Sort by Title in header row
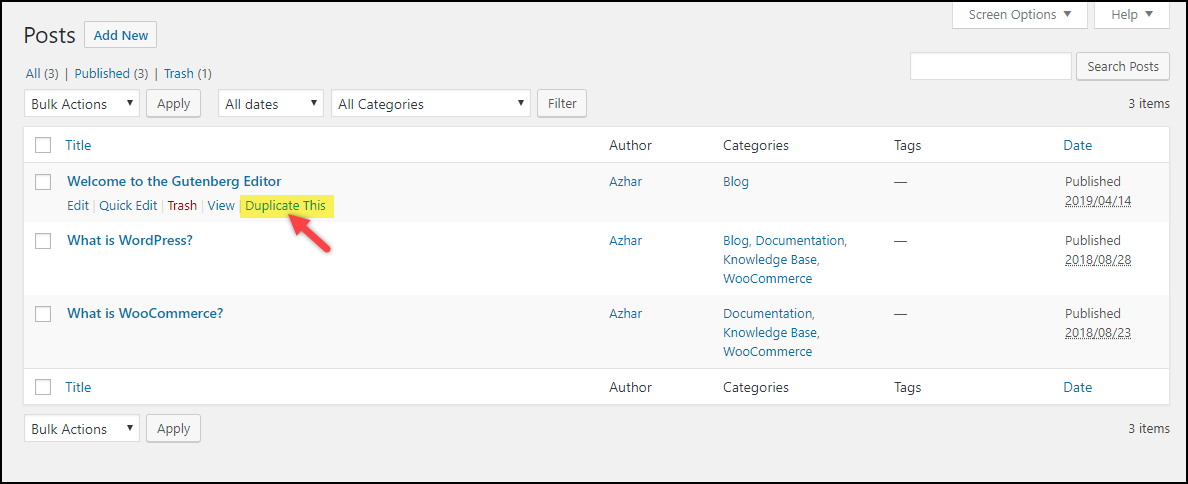Viewport: 1188px width, 484px height. click(x=78, y=145)
